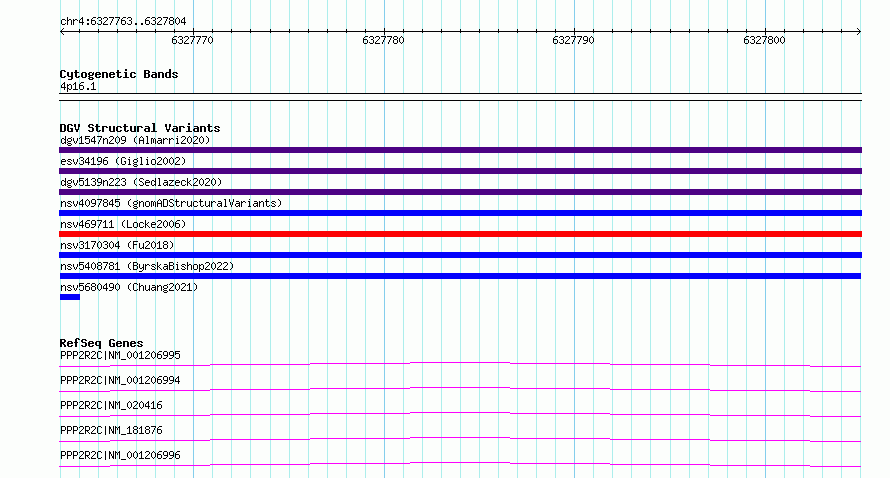Open variant nsv4097845 (gnomADStructuralVariants) label

pos(171,203)
